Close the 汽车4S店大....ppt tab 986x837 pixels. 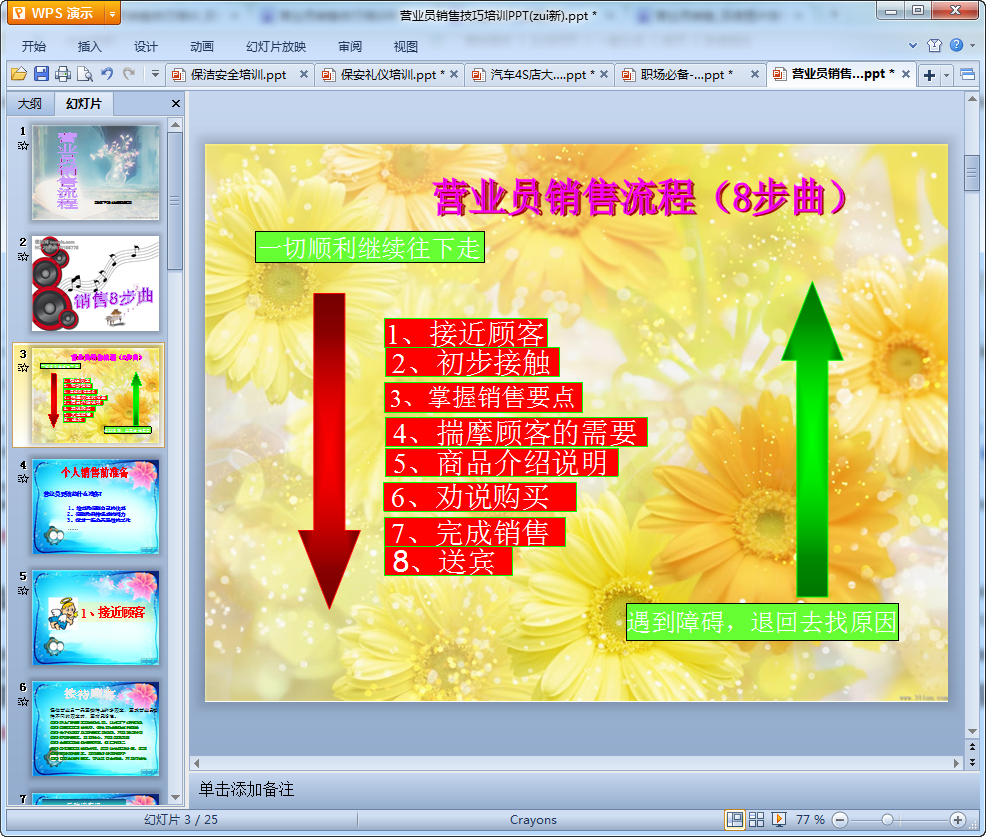[x=604, y=74]
